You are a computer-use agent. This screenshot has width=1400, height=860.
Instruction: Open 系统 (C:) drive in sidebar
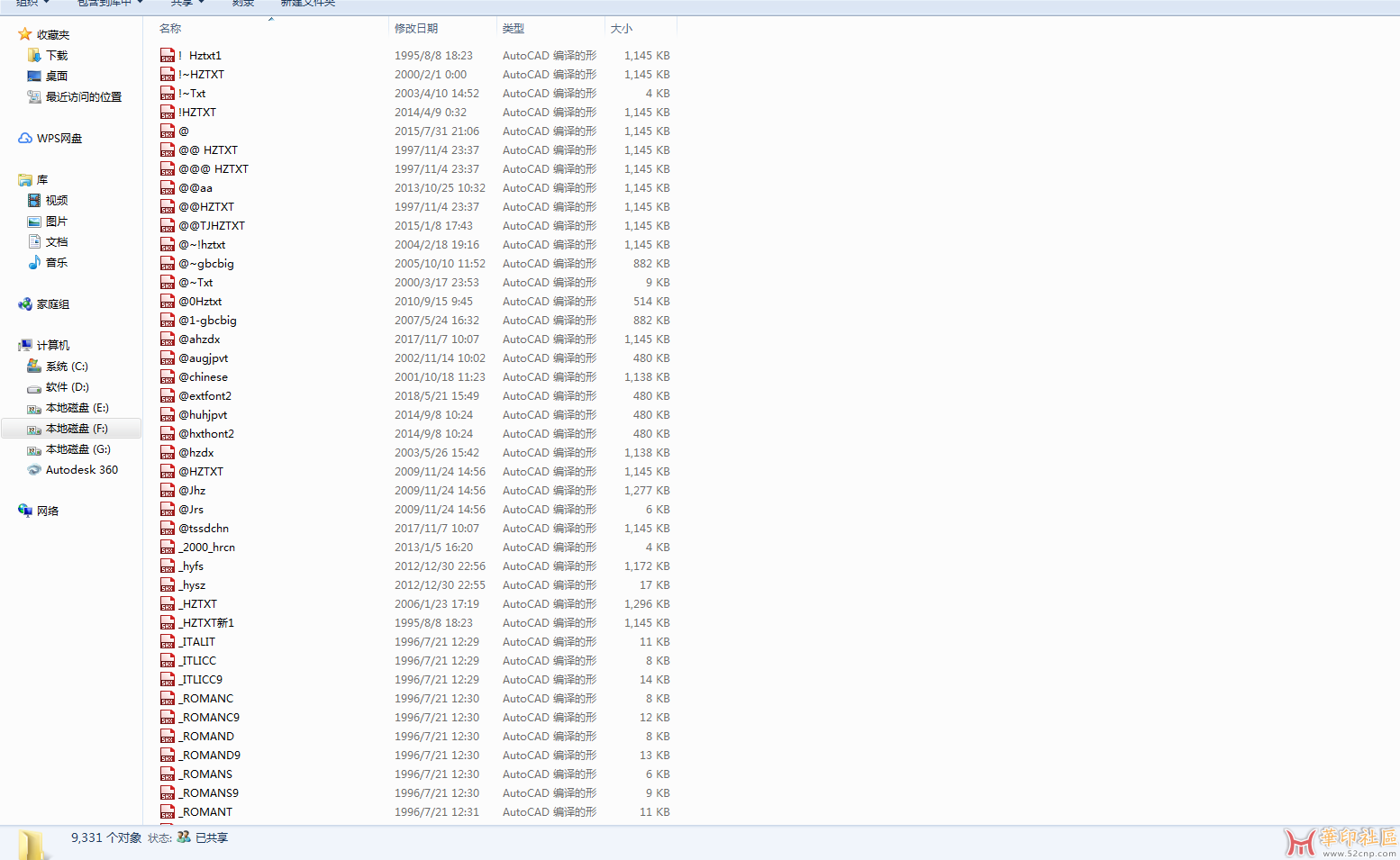click(x=66, y=367)
